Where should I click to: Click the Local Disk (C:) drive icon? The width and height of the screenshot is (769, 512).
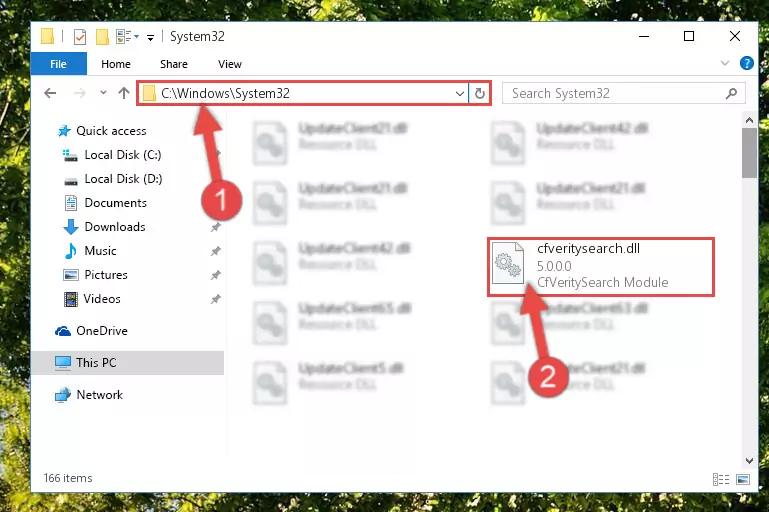[70, 155]
